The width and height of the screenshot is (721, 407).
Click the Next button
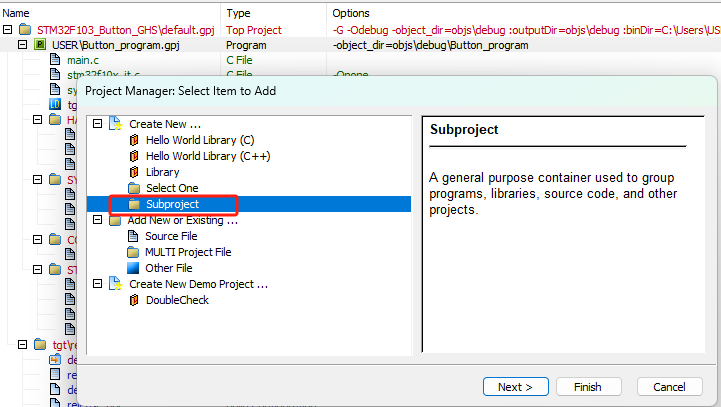tap(515, 387)
